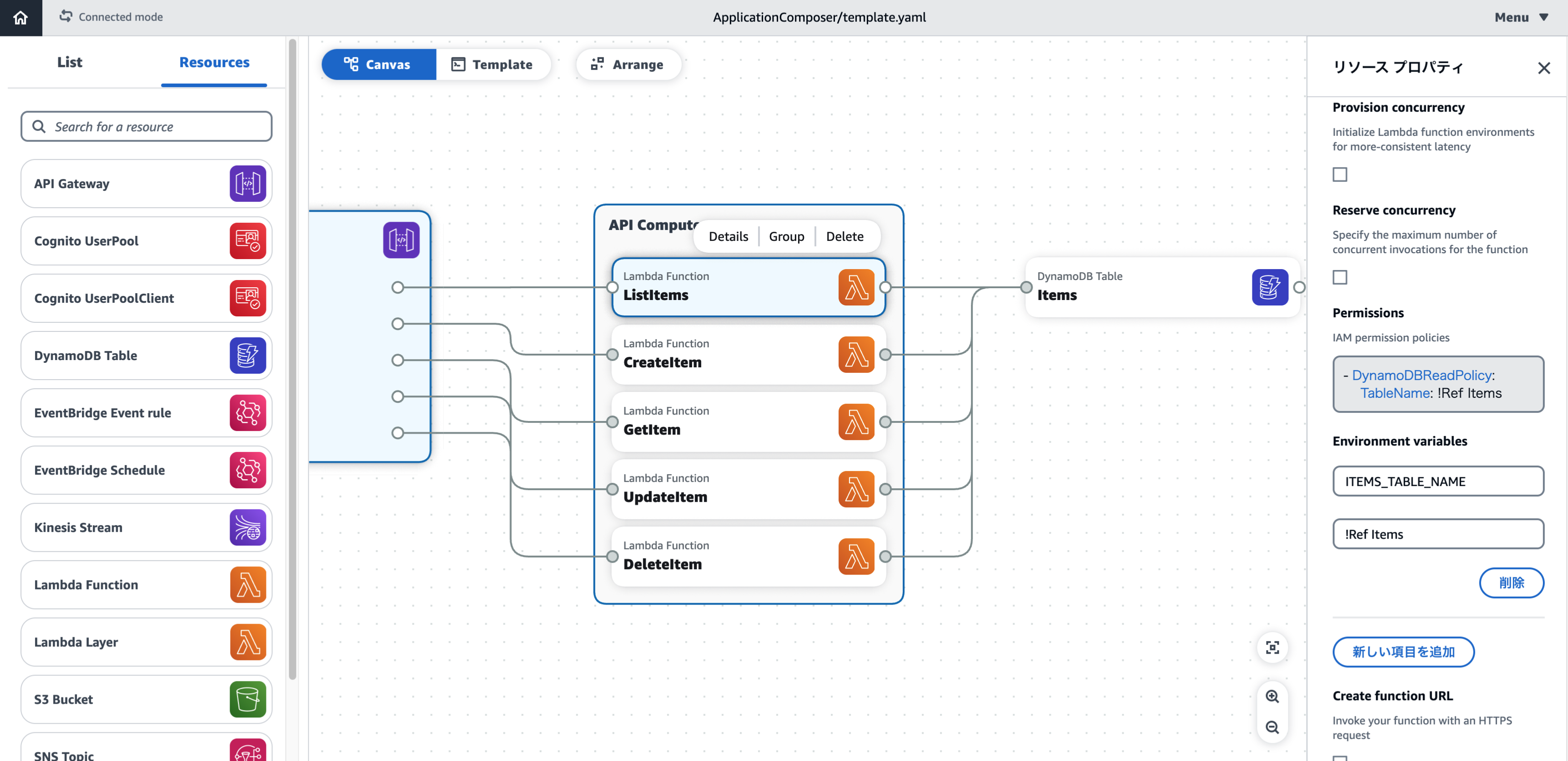Click the resource list scrollbar
Screen dimensions: 1568x761
(x=292, y=359)
